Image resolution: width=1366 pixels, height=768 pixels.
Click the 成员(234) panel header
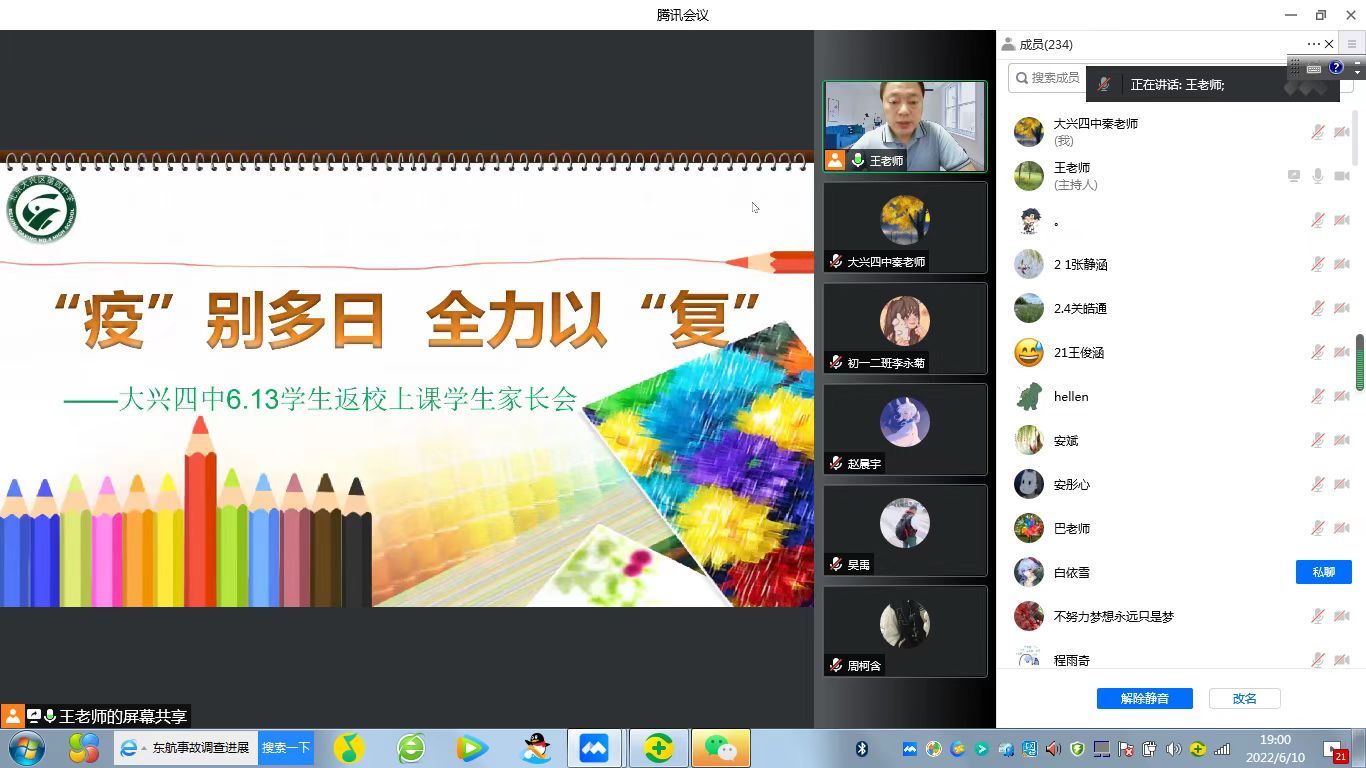point(1045,44)
